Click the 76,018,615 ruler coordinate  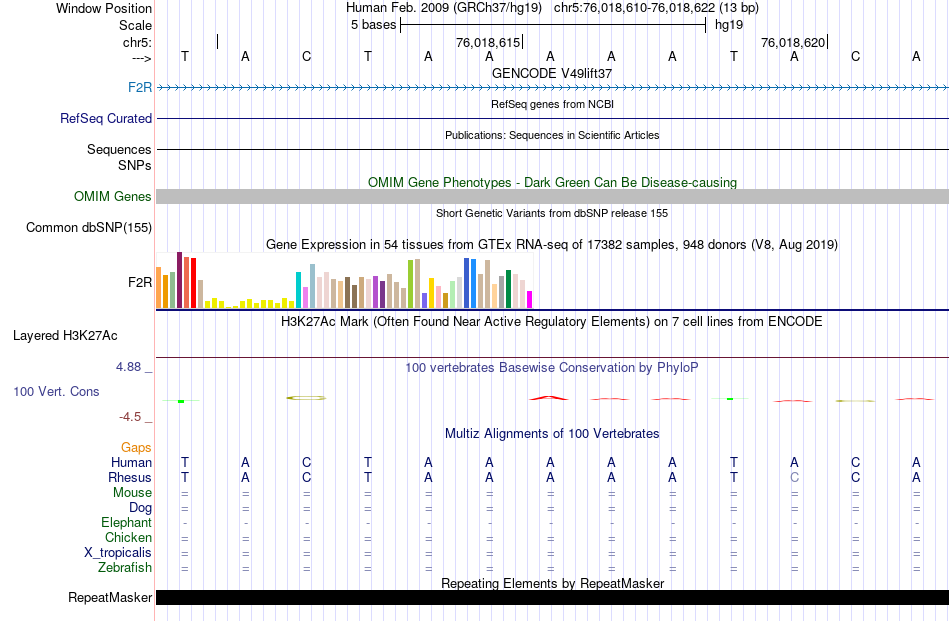tap(488, 42)
